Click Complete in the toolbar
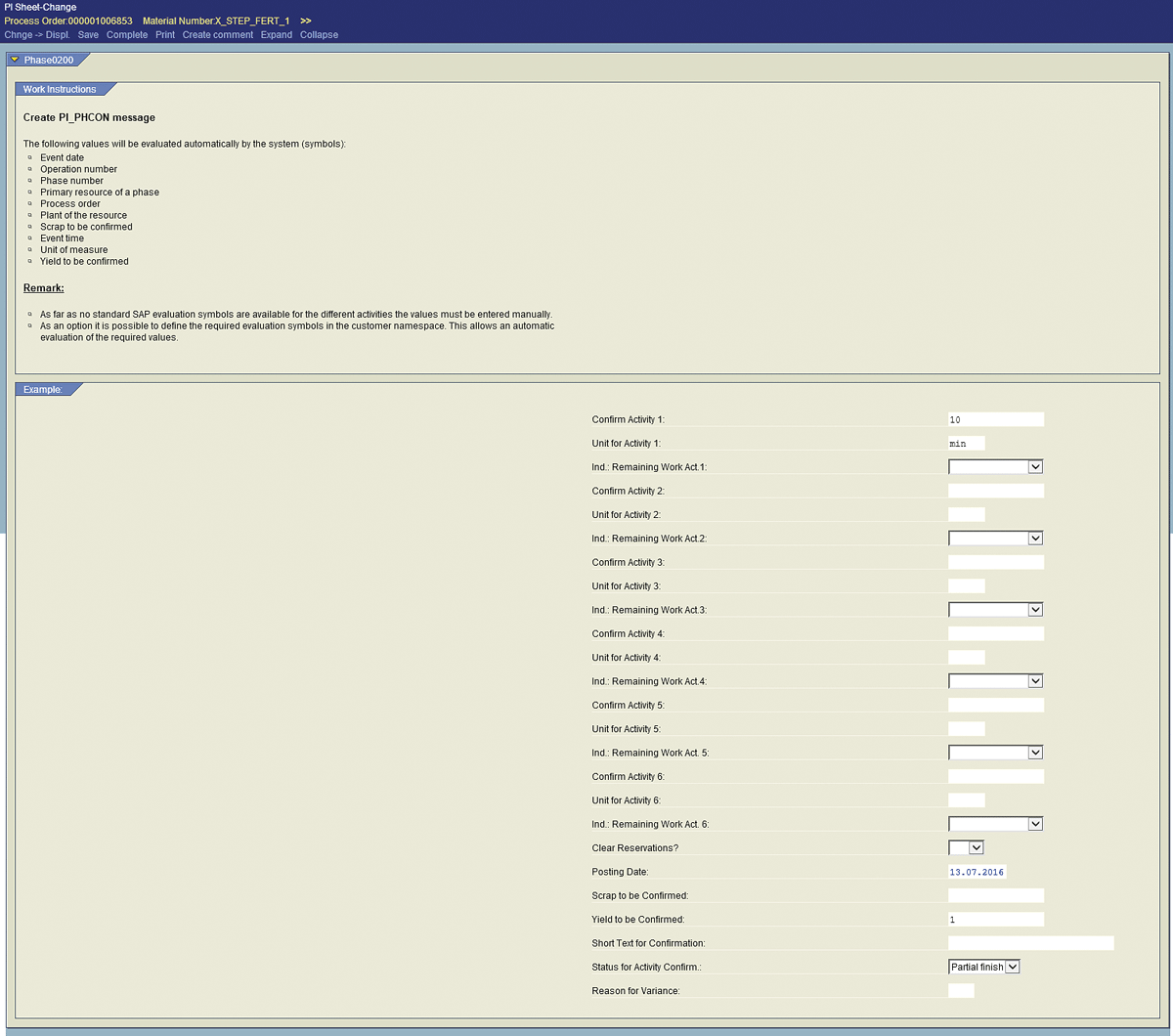Screen dimensions: 1173x1036 click(127, 35)
